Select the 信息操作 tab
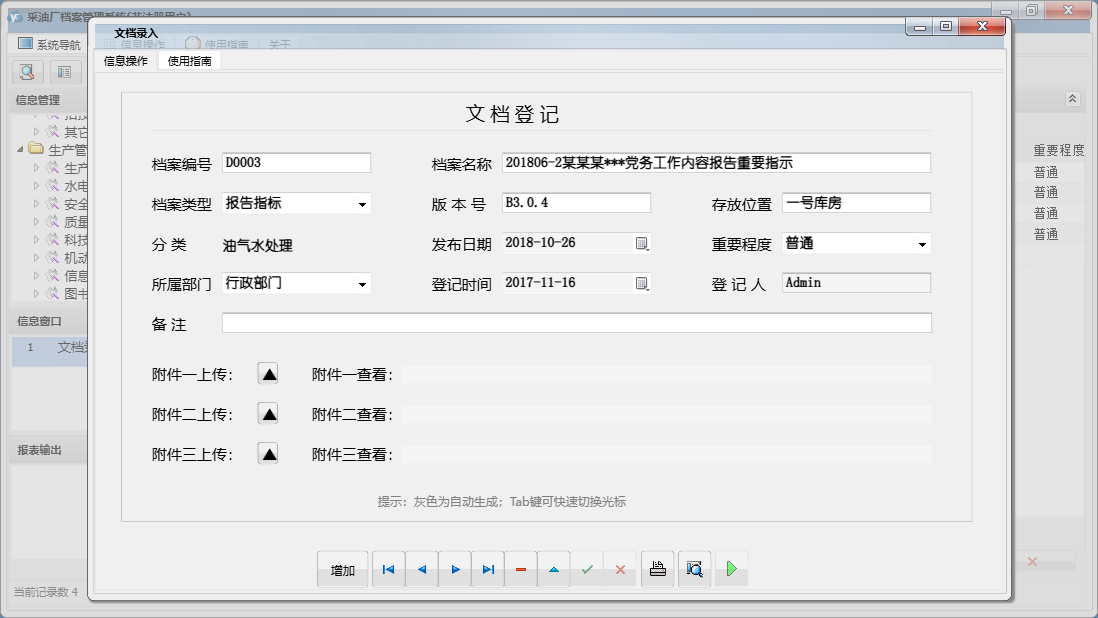The height and width of the screenshot is (618, 1098). click(x=124, y=60)
